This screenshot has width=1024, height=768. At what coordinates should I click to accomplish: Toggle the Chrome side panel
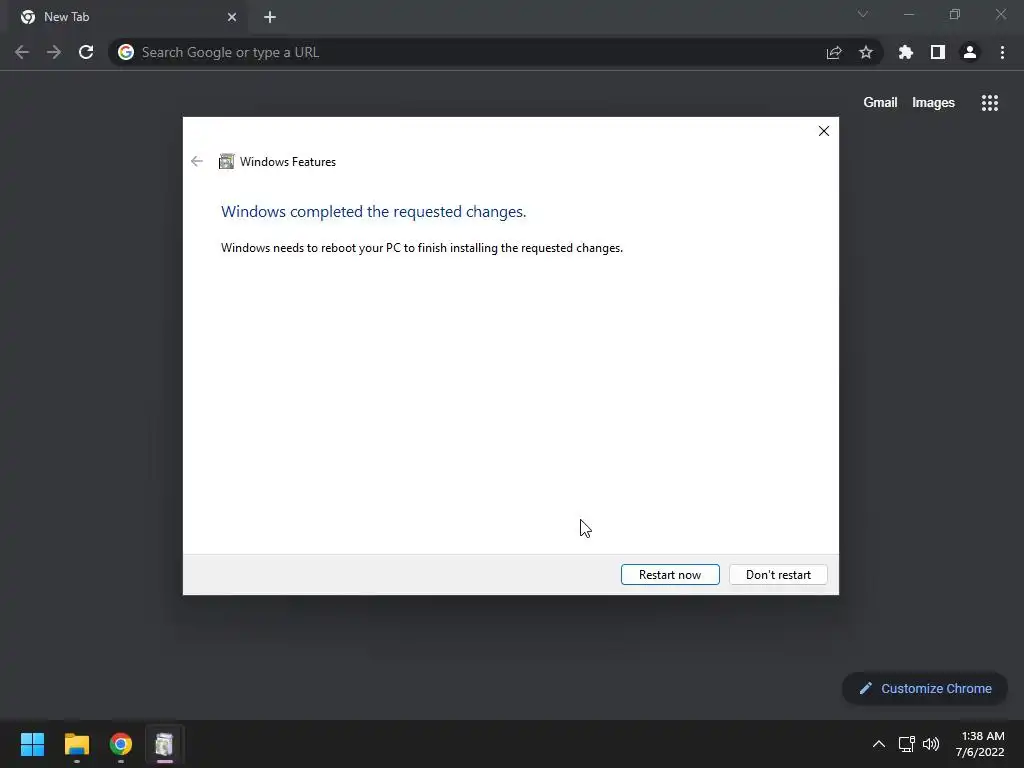point(938,52)
